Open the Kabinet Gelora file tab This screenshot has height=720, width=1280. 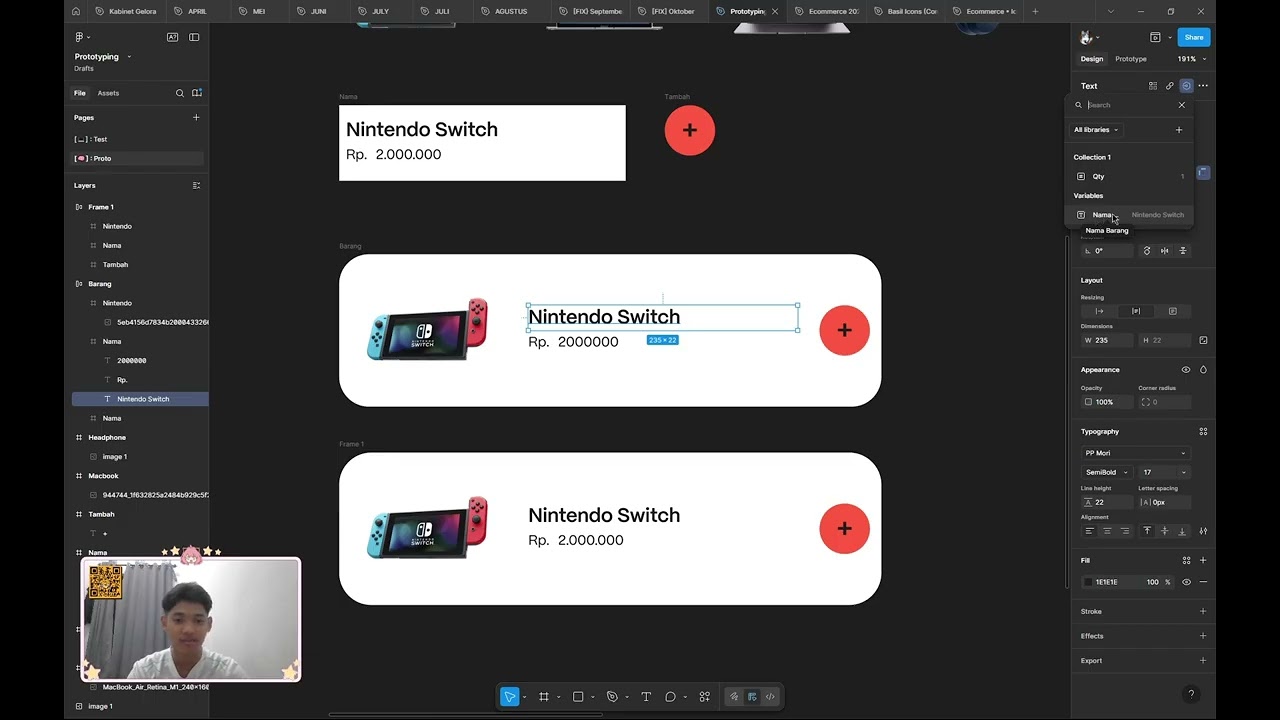click(x=127, y=11)
